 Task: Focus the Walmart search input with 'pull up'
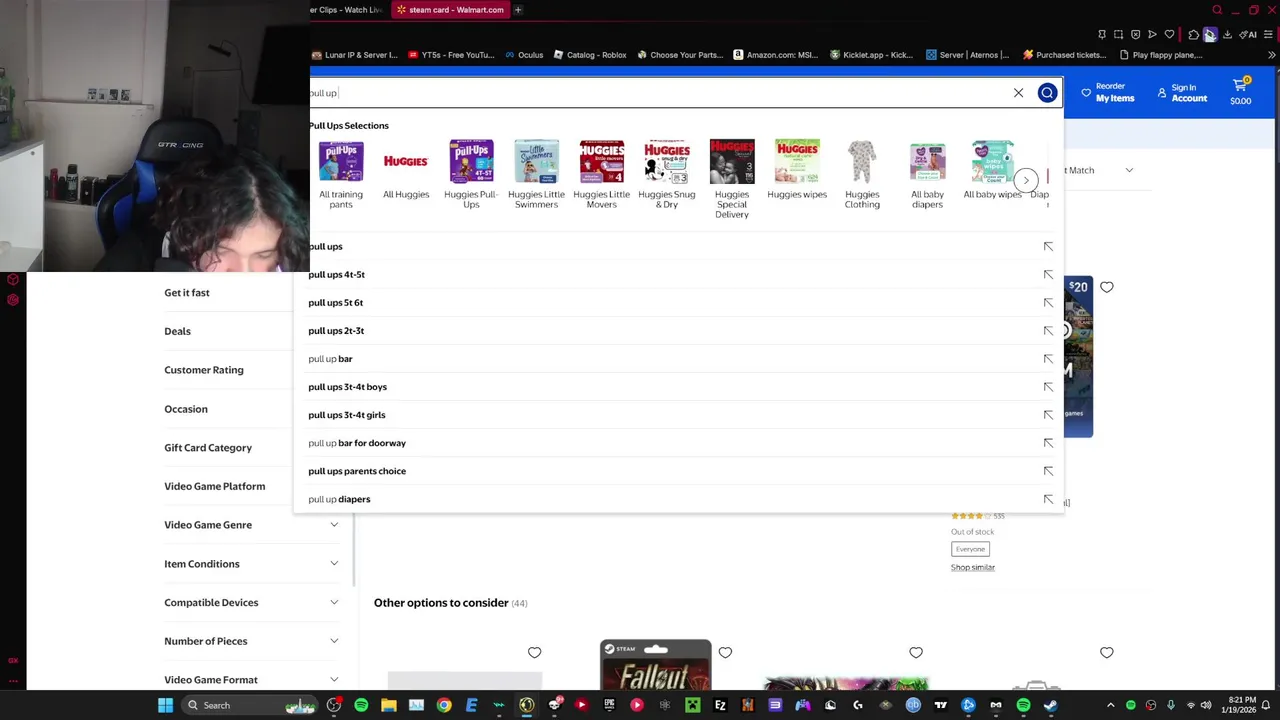click(660, 93)
